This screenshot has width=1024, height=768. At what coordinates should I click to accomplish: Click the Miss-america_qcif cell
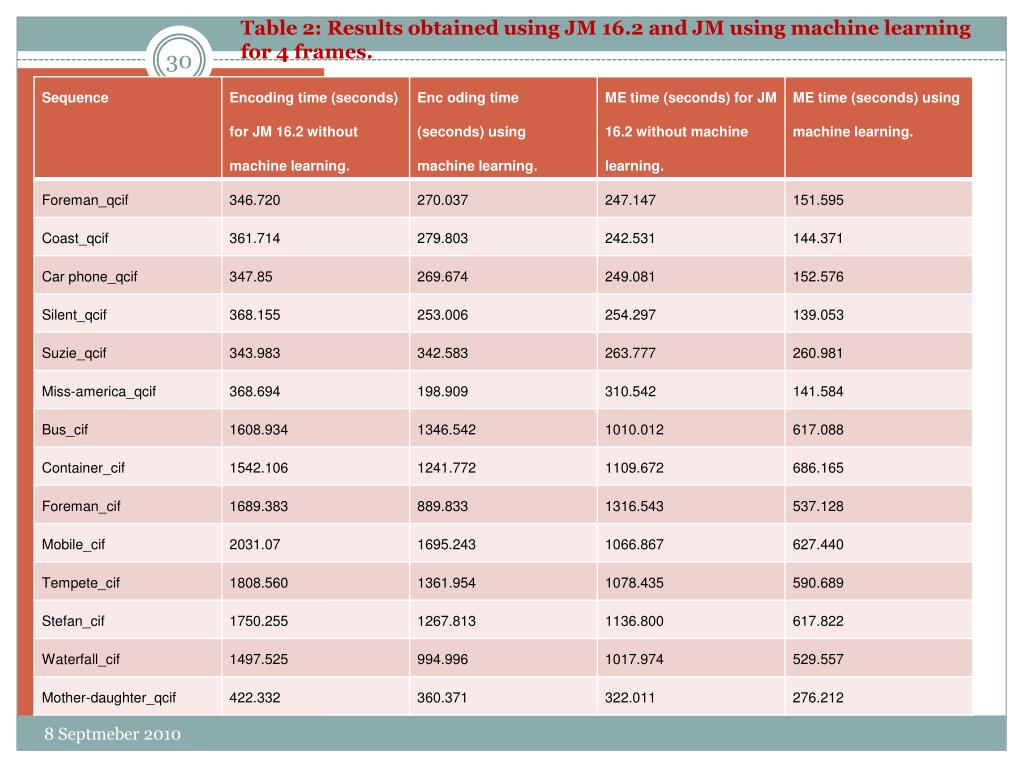pos(99,391)
